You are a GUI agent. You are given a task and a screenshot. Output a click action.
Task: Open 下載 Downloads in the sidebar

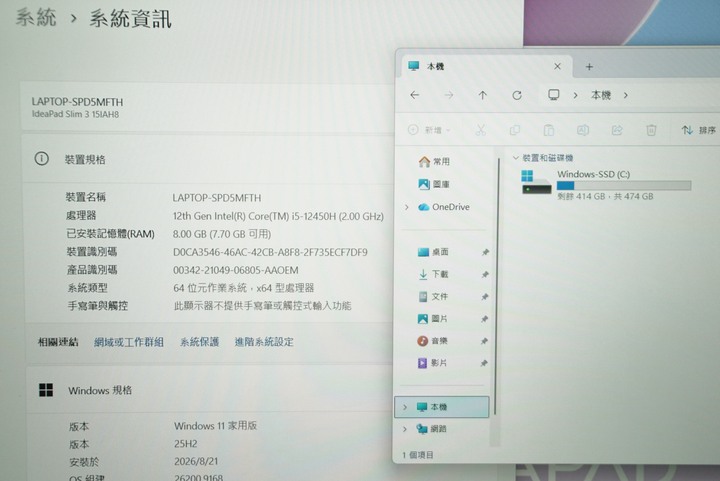point(433,274)
